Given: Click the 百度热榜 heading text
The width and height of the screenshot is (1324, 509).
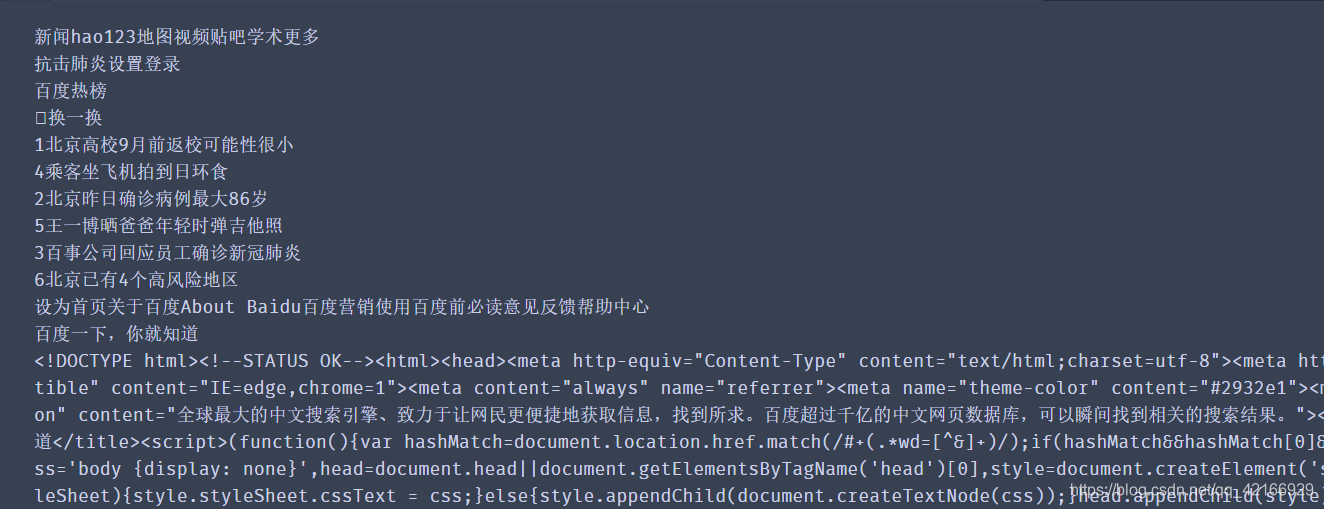Looking at the screenshot, I should [x=71, y=91].
